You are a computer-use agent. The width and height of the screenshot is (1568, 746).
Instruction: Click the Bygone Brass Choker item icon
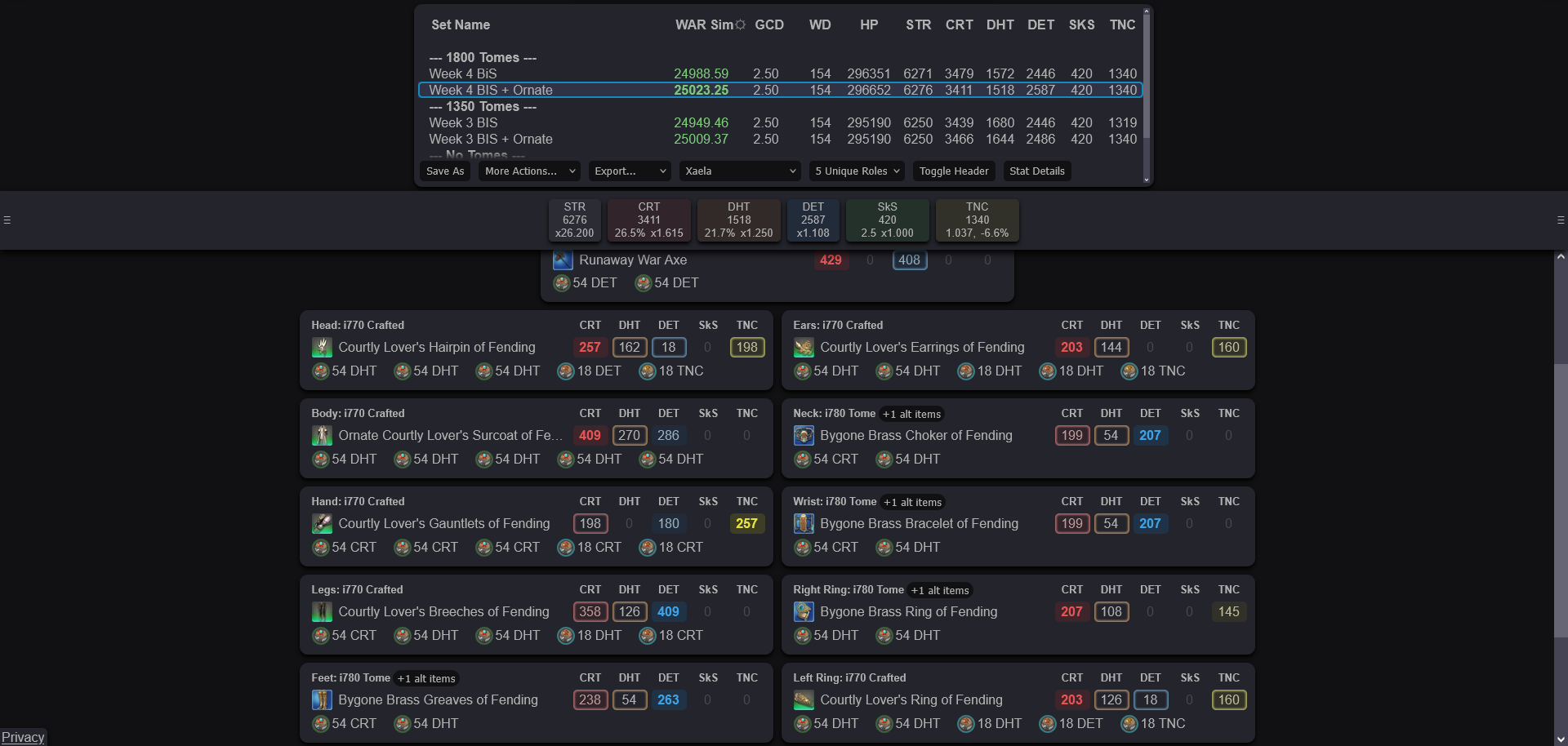pos(804,436)
